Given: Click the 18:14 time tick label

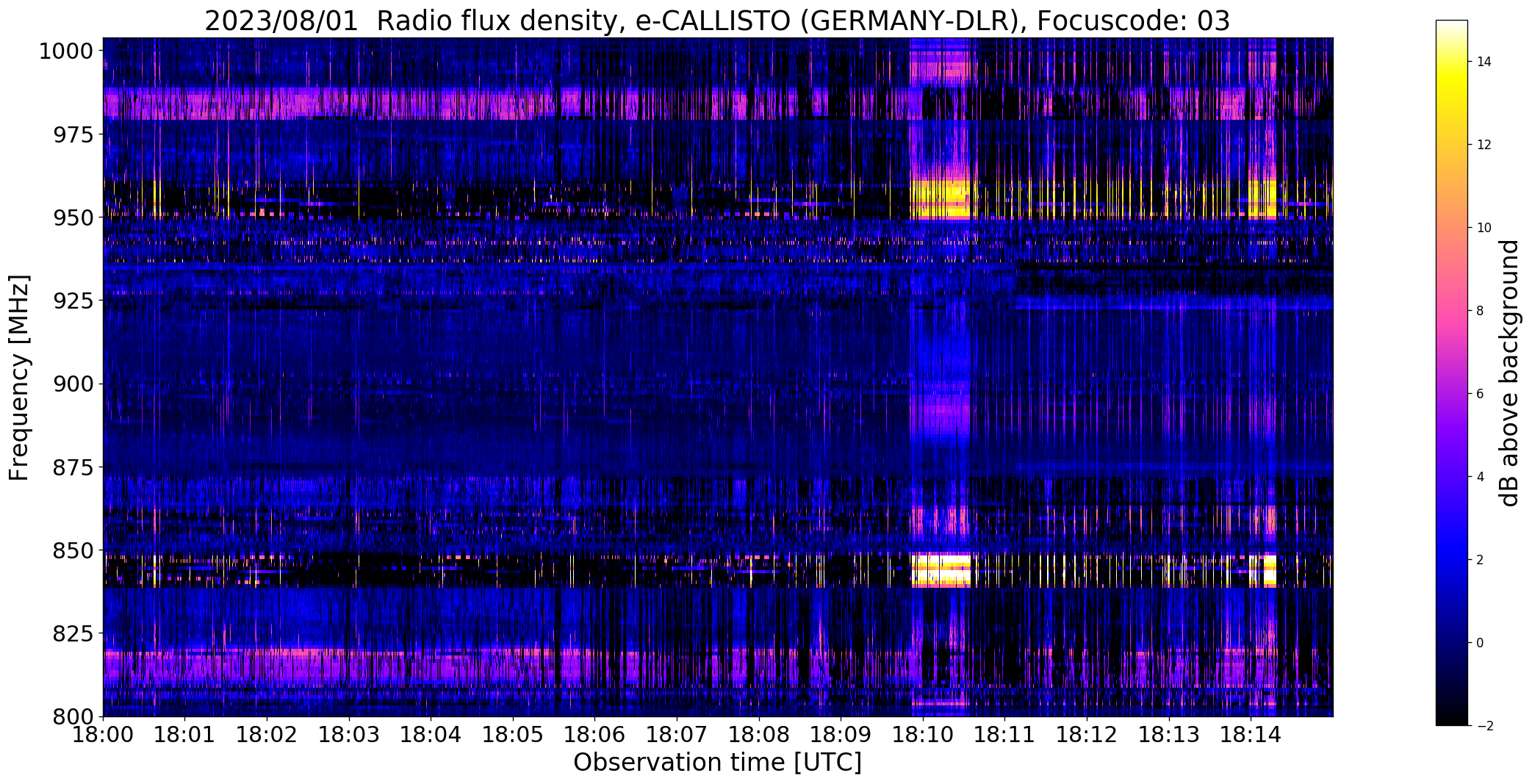Looking at the screenshot, I should click(1251, 735).
